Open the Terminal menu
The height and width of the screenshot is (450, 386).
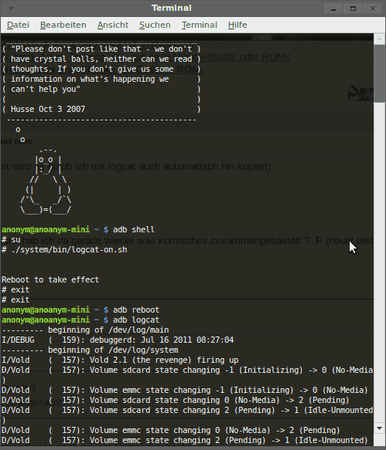[199, 25]
